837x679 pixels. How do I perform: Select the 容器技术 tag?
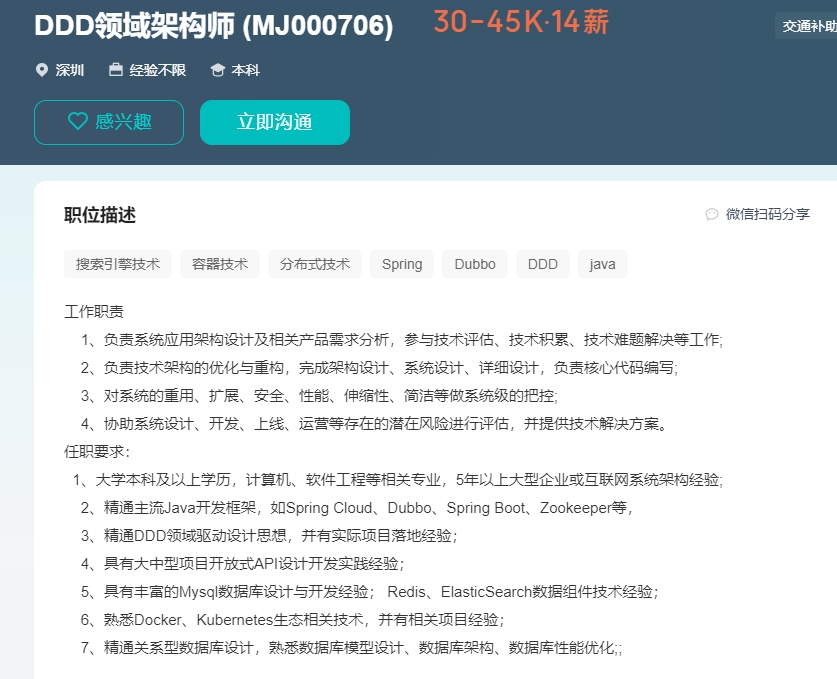[220, 264]
